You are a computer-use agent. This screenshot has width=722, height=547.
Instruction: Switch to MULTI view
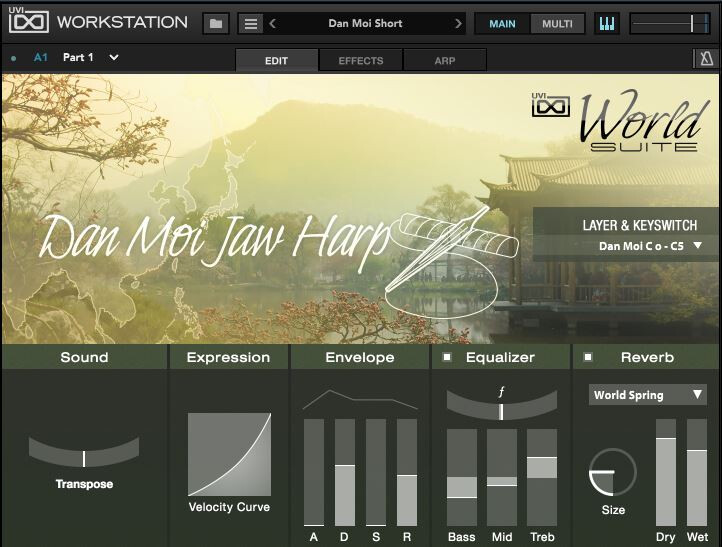point(557,23)
